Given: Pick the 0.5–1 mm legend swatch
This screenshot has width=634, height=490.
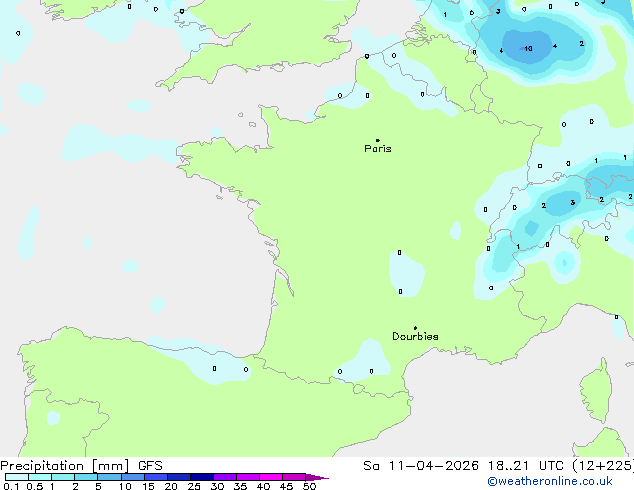Looking at the screenshot, I should (x=40, y=477).
